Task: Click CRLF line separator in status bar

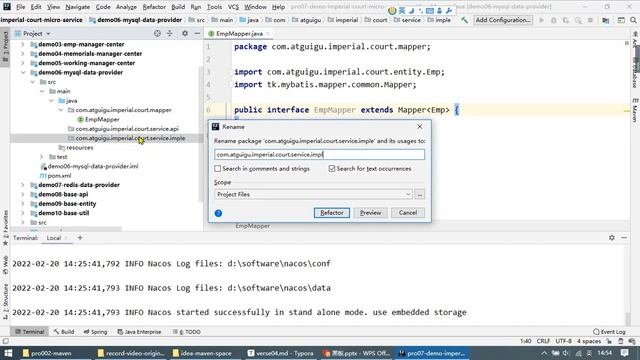Action: click(543, 341)
